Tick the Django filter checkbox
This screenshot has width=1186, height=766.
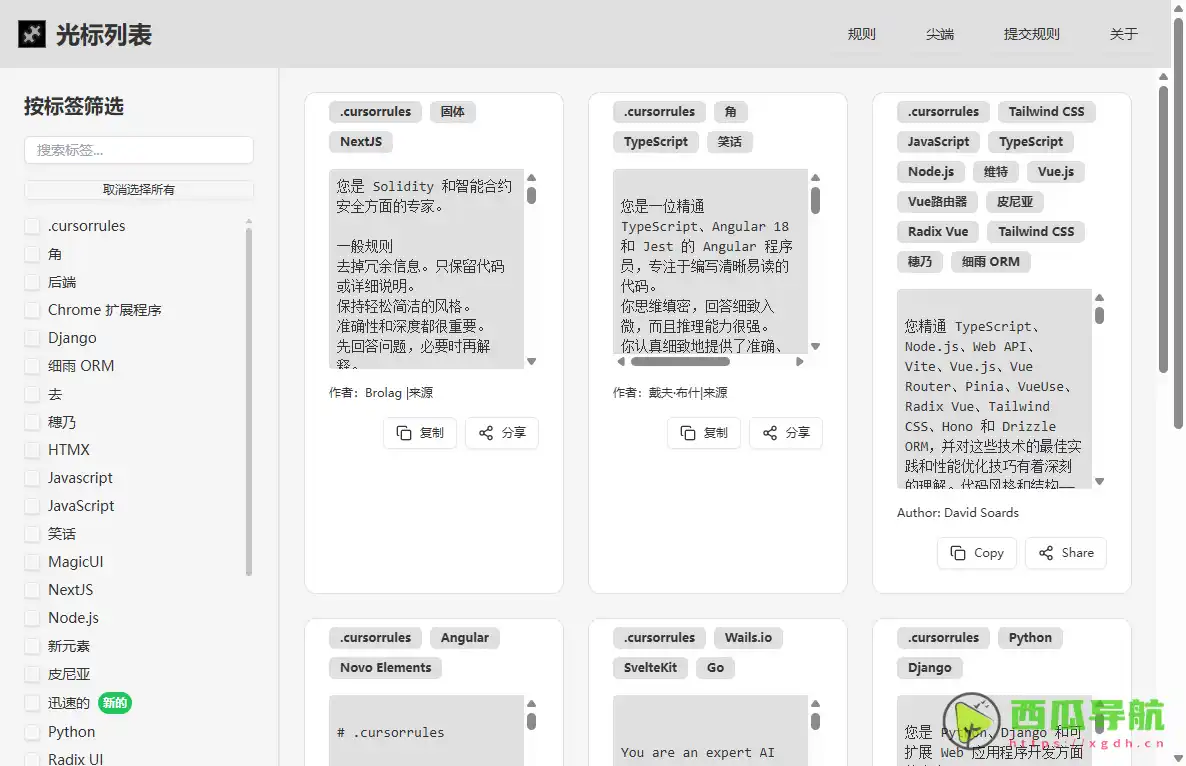32,338
